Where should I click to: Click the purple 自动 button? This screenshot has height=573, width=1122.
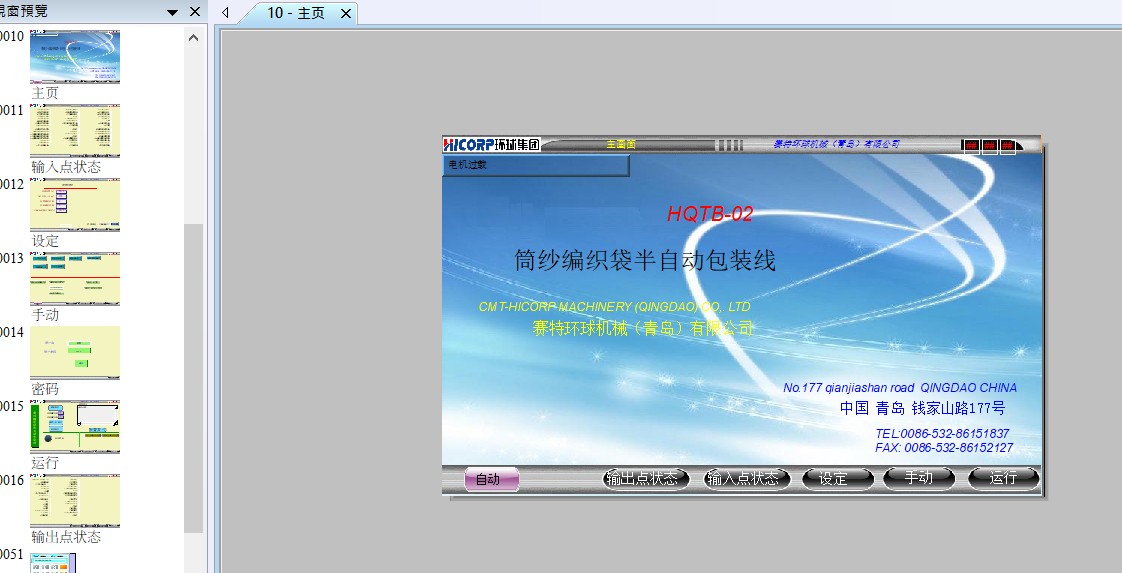pyautogui.click(x=491, y=479)
